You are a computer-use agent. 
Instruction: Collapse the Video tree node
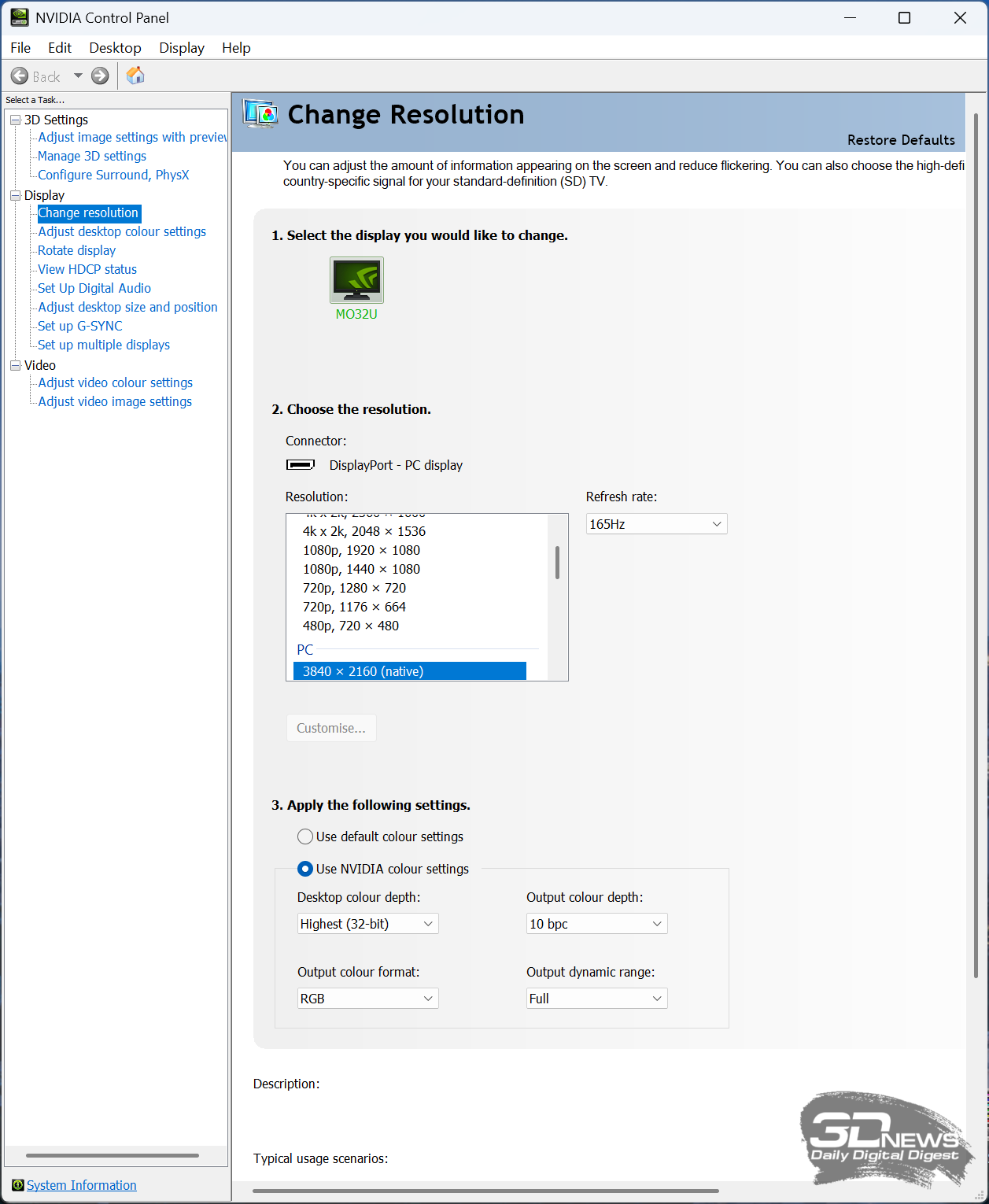pos(15,365)
